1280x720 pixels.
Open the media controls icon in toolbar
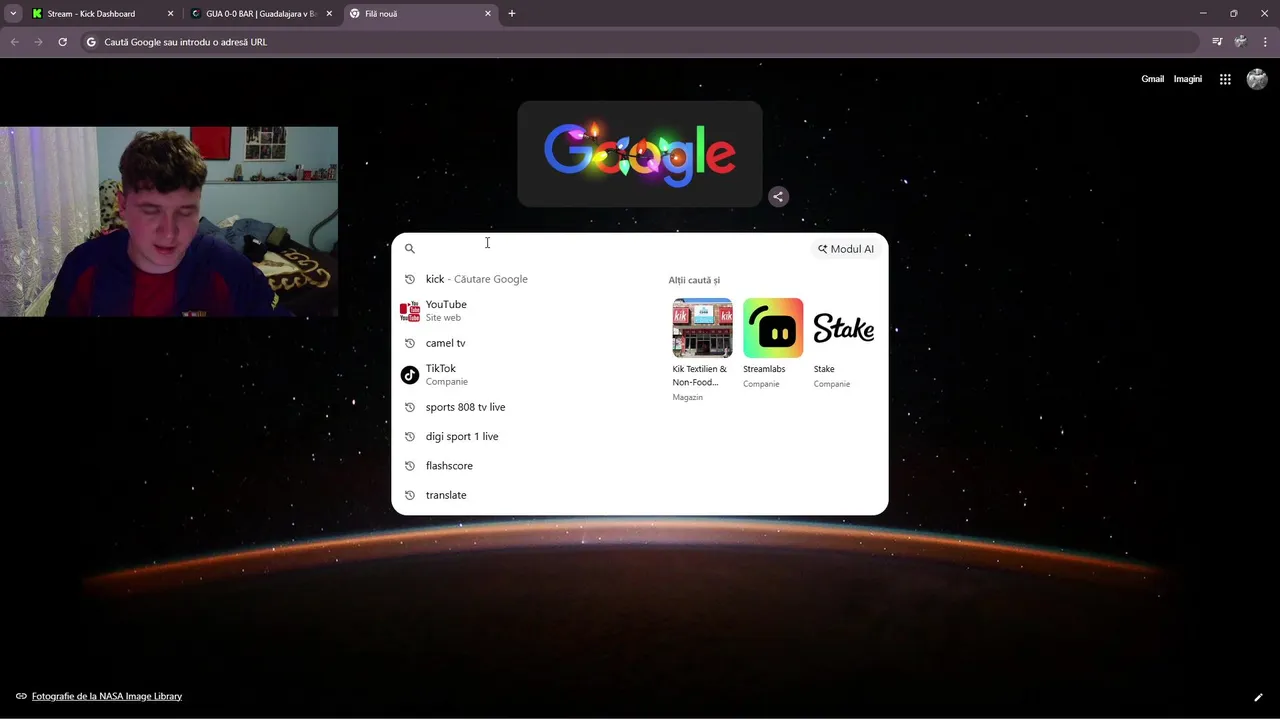point(1217,42)
